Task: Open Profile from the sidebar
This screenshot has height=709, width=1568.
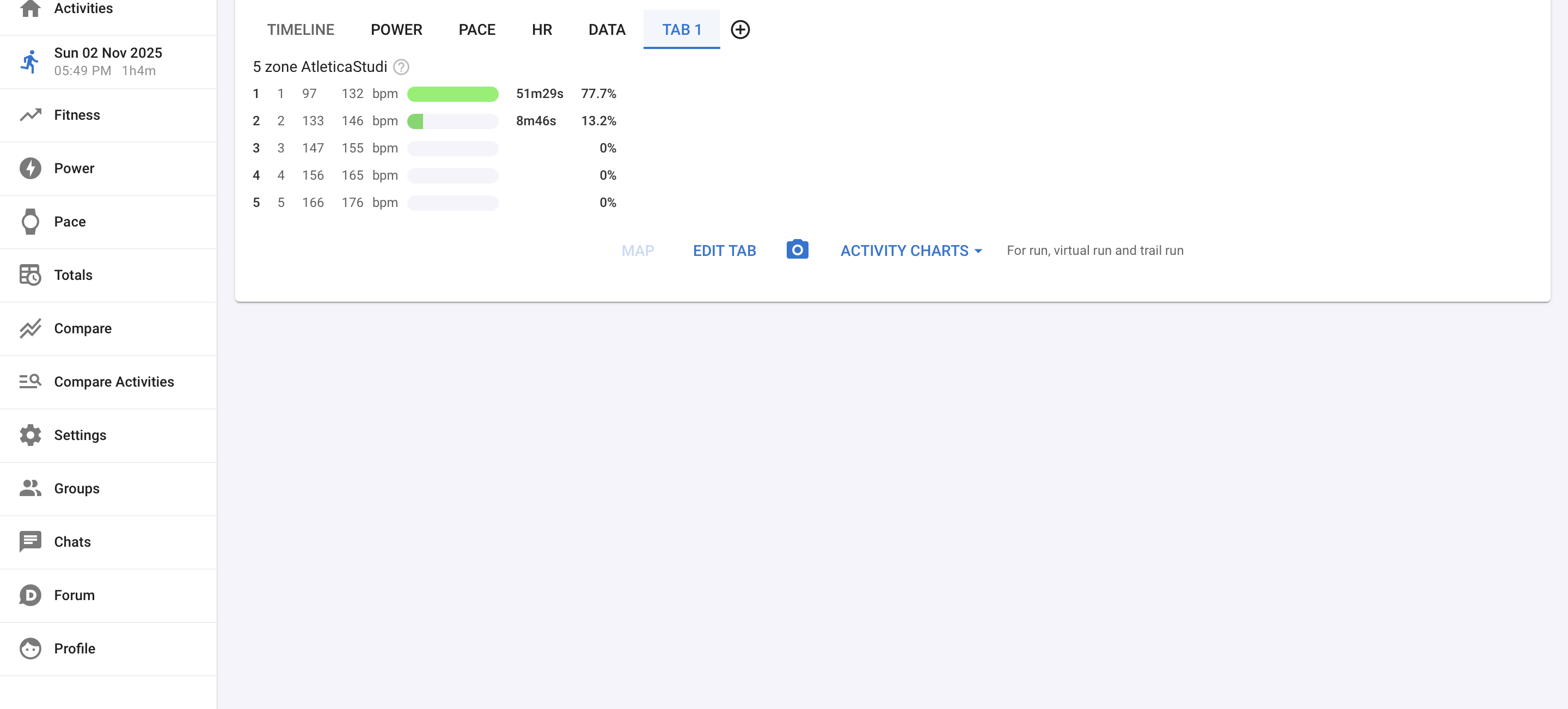Action: [74, 648]
